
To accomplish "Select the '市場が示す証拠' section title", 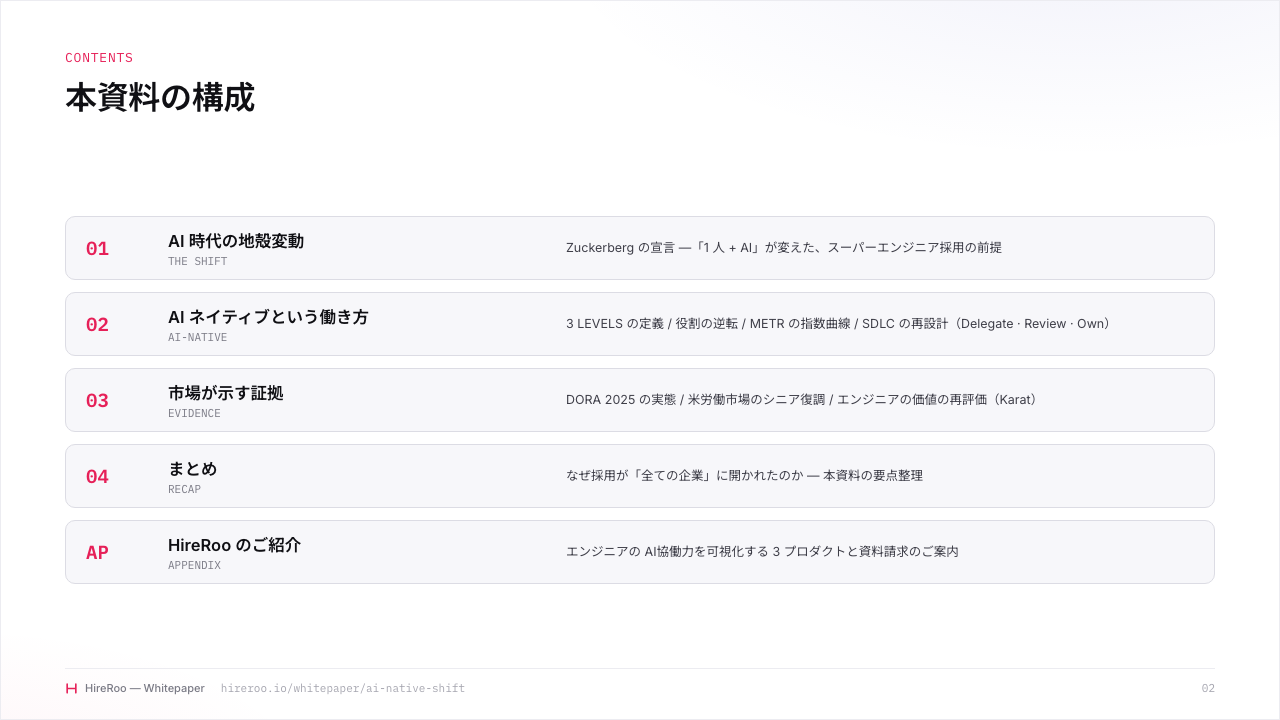I will (226, 393).
